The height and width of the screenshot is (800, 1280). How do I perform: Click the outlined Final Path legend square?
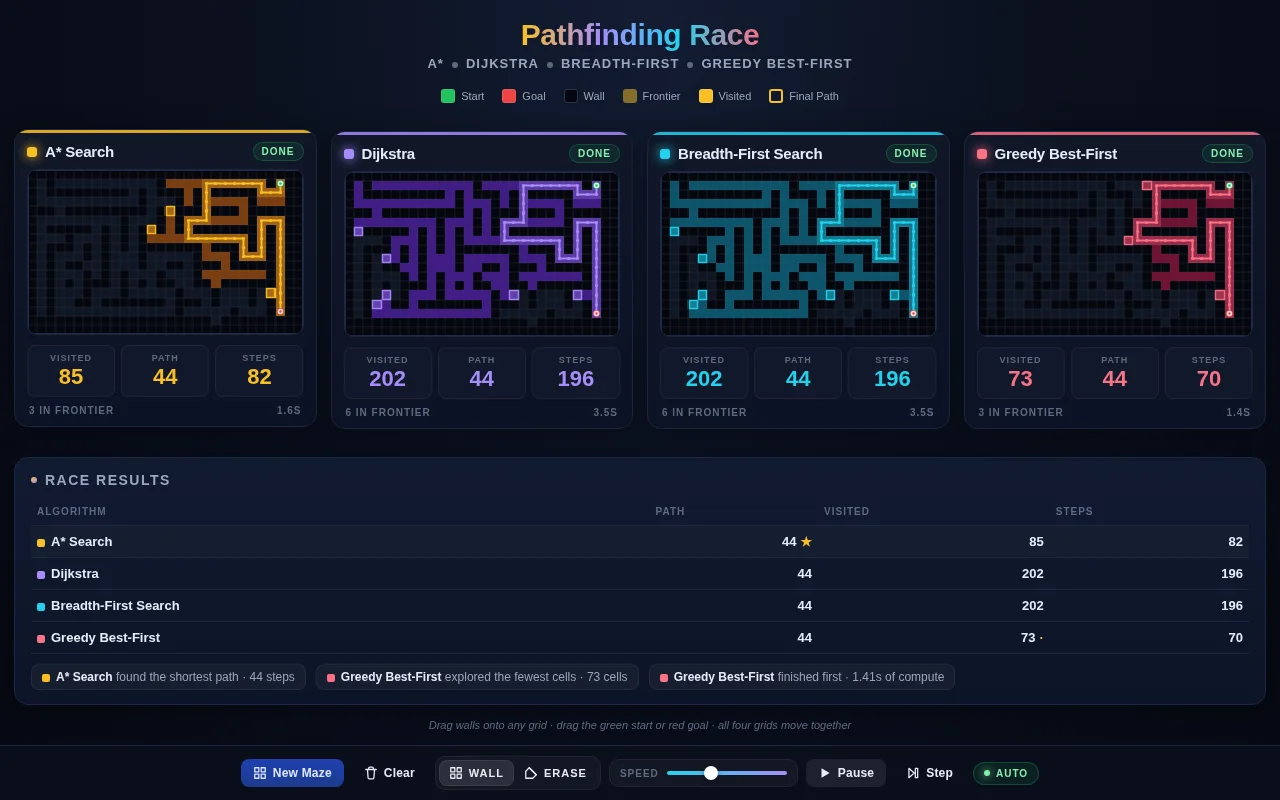pyautogui.click(x=776, y=96)
